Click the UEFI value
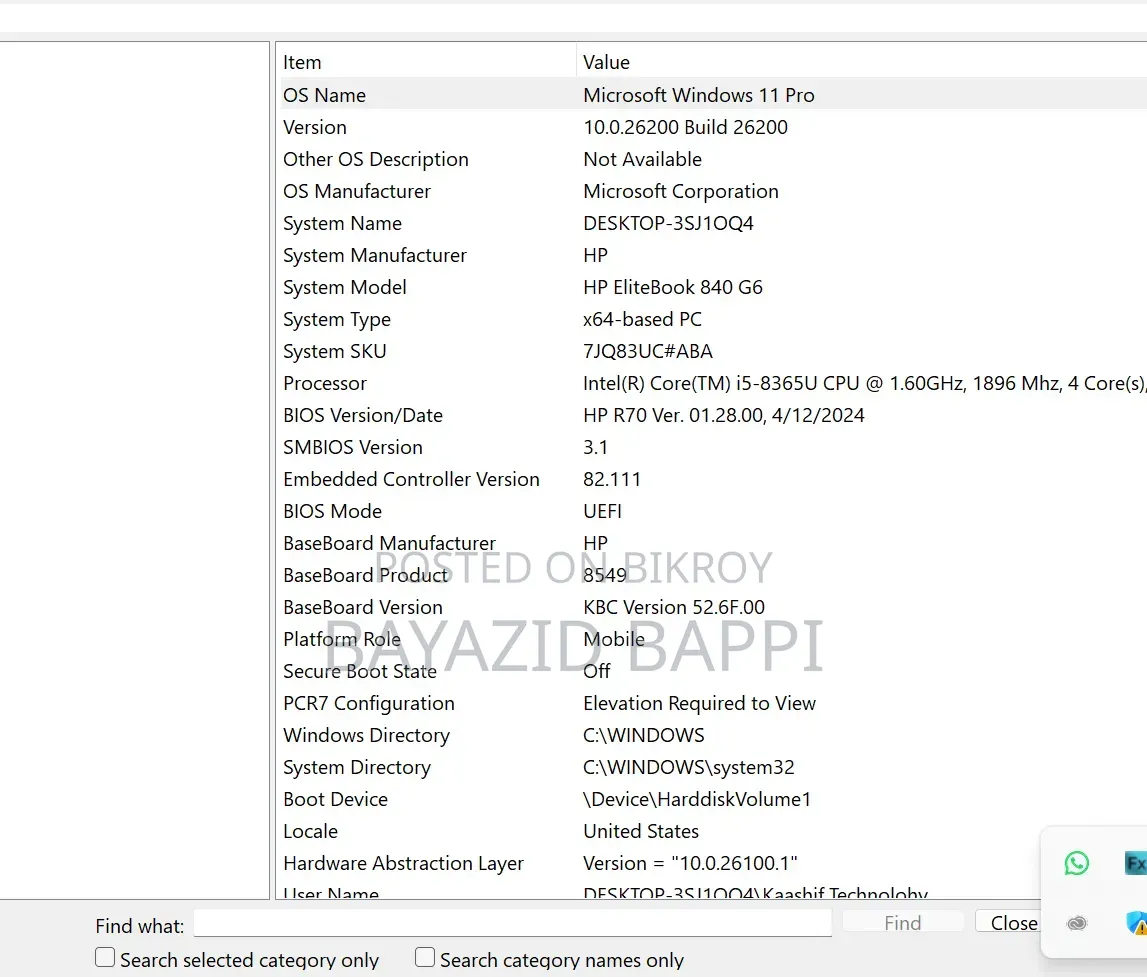 (x=602, y=511)
